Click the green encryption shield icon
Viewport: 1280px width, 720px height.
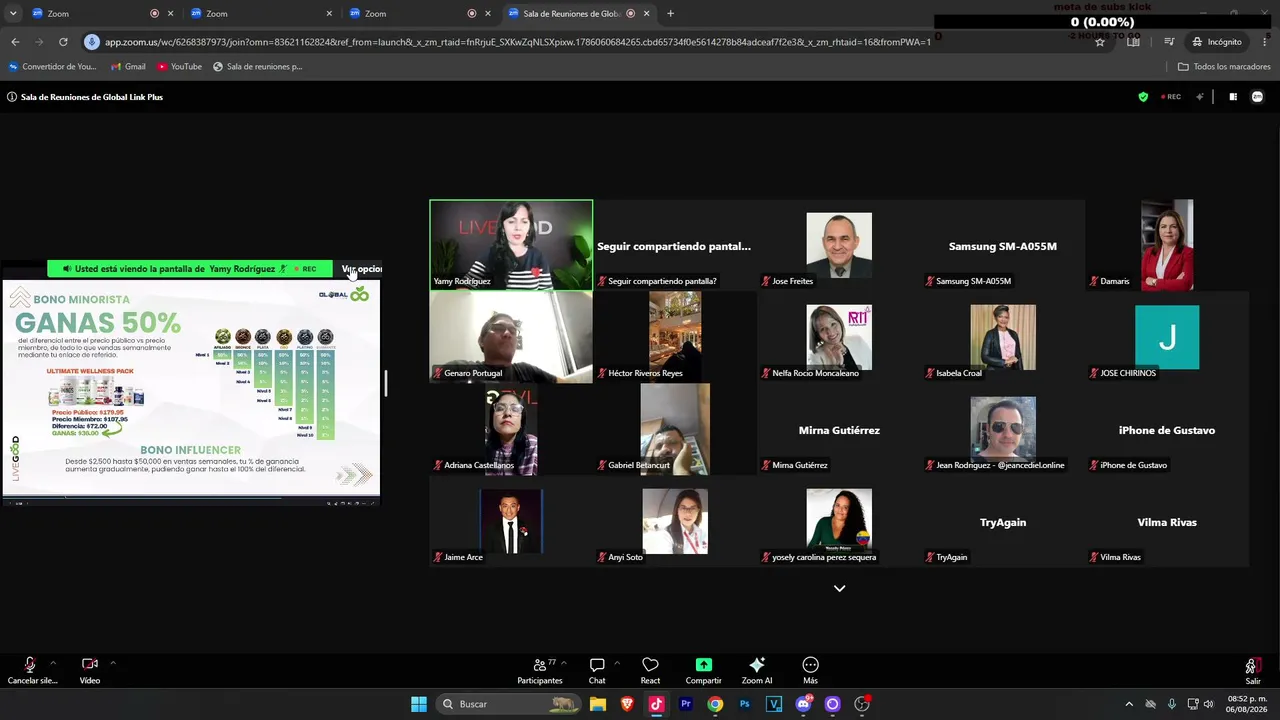point(1143,97)
